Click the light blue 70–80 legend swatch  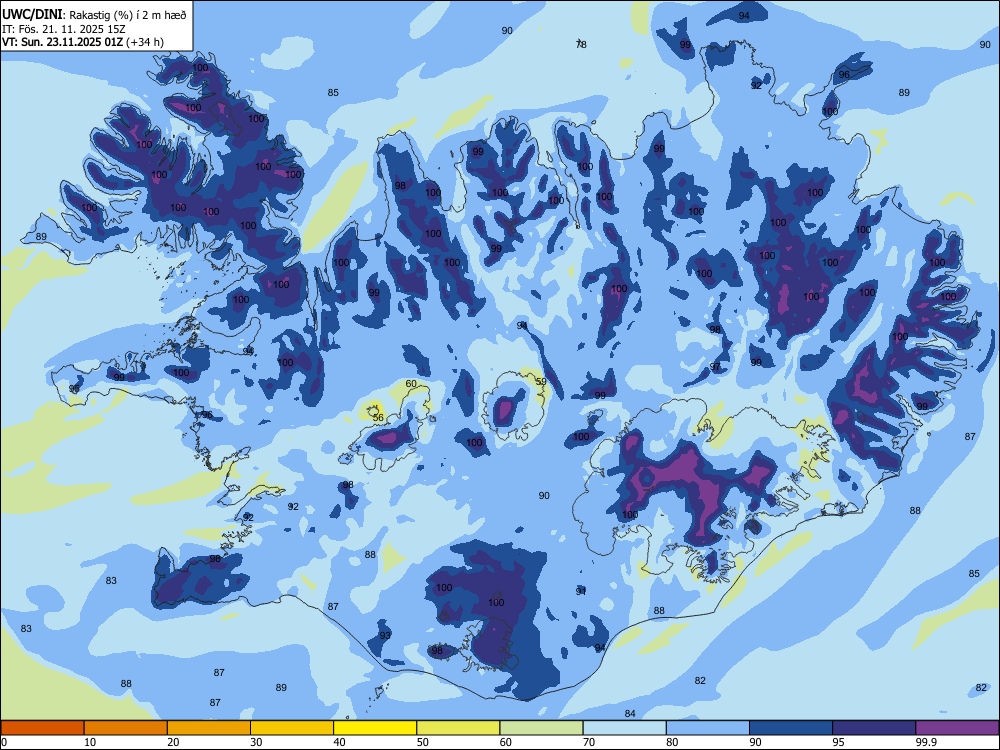[624, 728]
